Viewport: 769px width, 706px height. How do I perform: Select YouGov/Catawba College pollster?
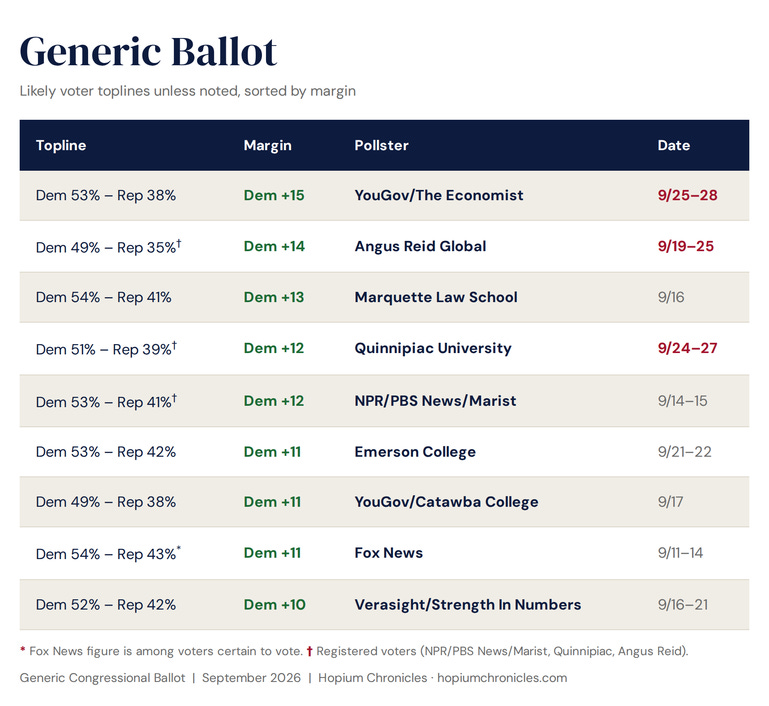click(446, 502)
